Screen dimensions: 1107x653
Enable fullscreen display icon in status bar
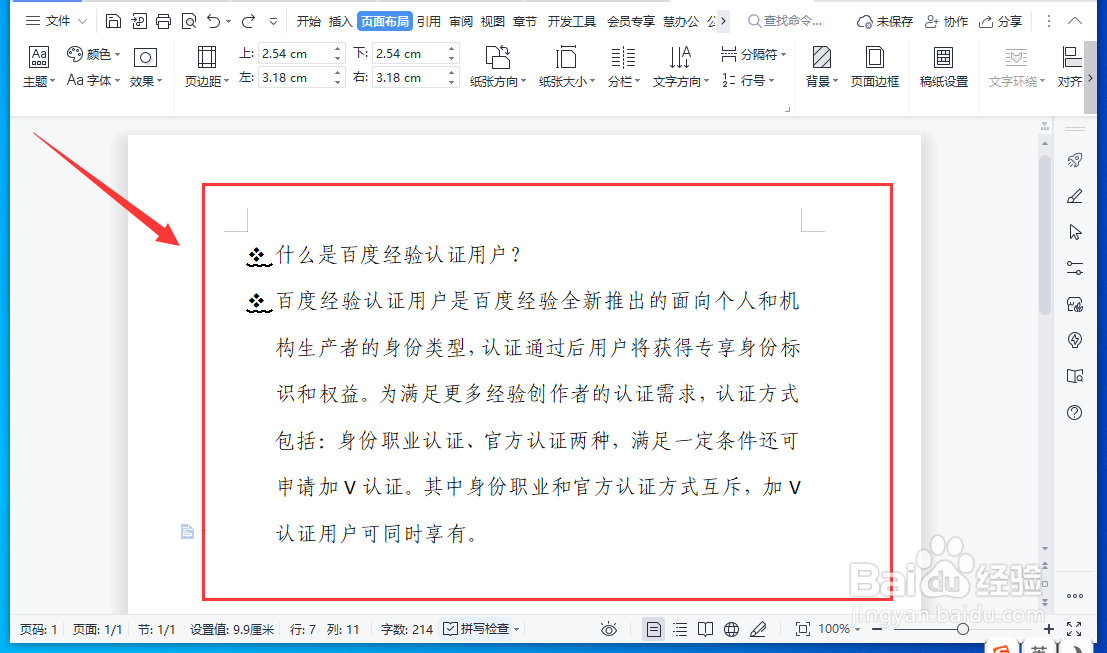click(x=1074, y=629)
